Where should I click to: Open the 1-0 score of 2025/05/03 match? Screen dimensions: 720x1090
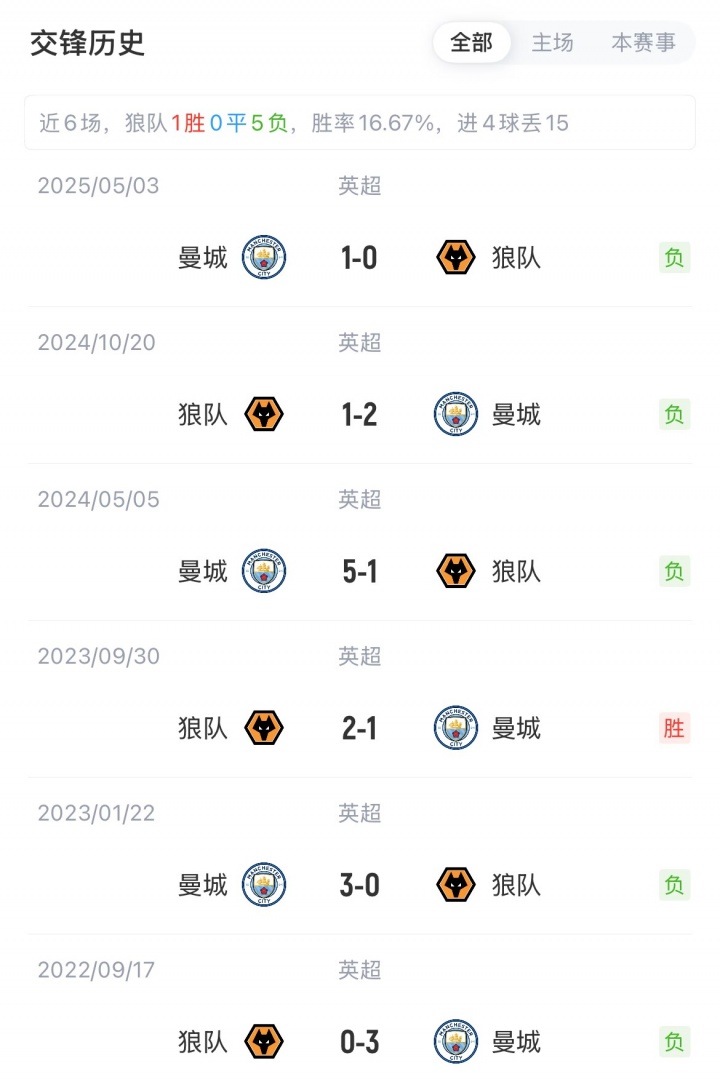tap(359, 258)
